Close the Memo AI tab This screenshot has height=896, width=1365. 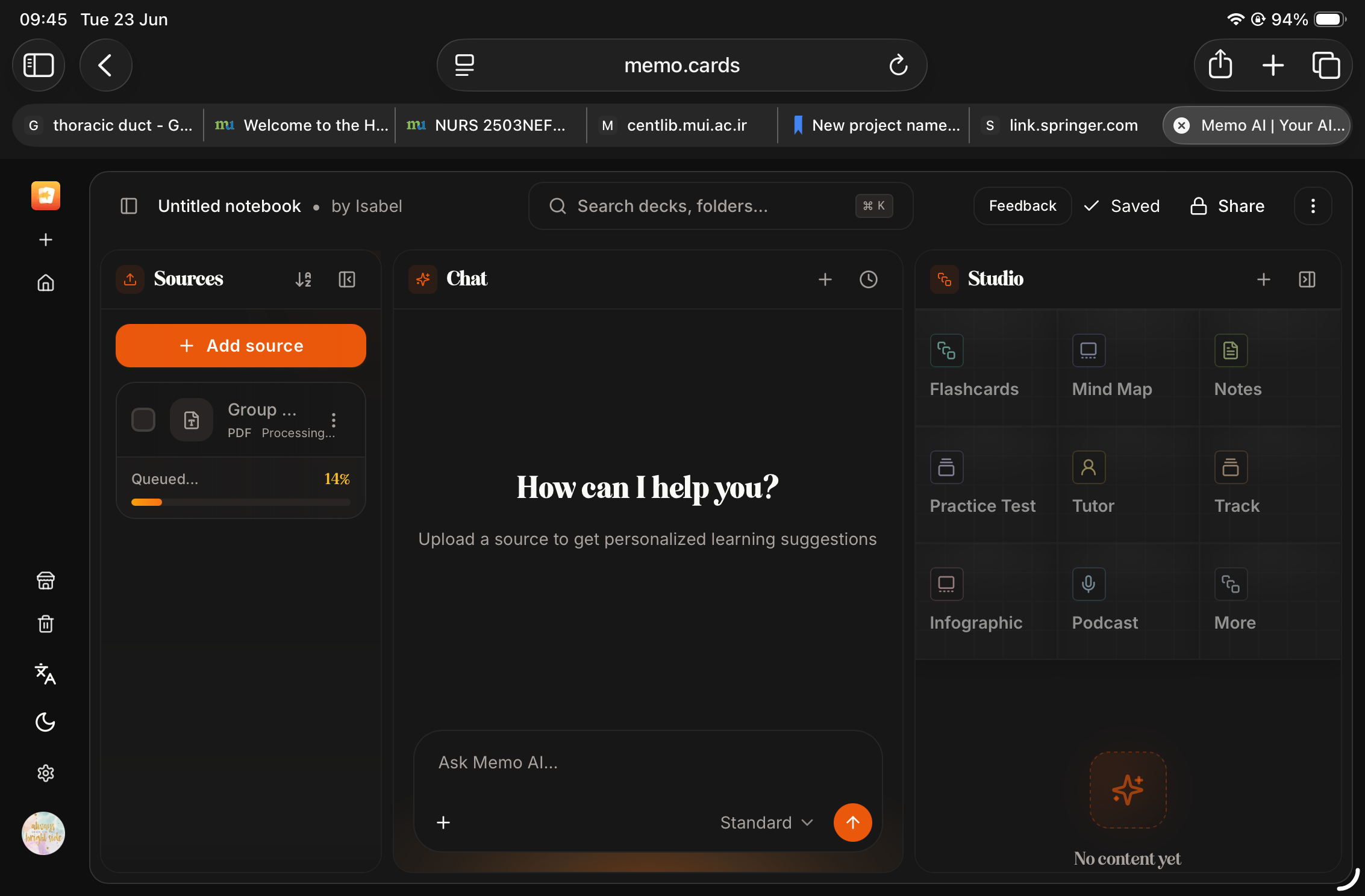pos(1182,125)
